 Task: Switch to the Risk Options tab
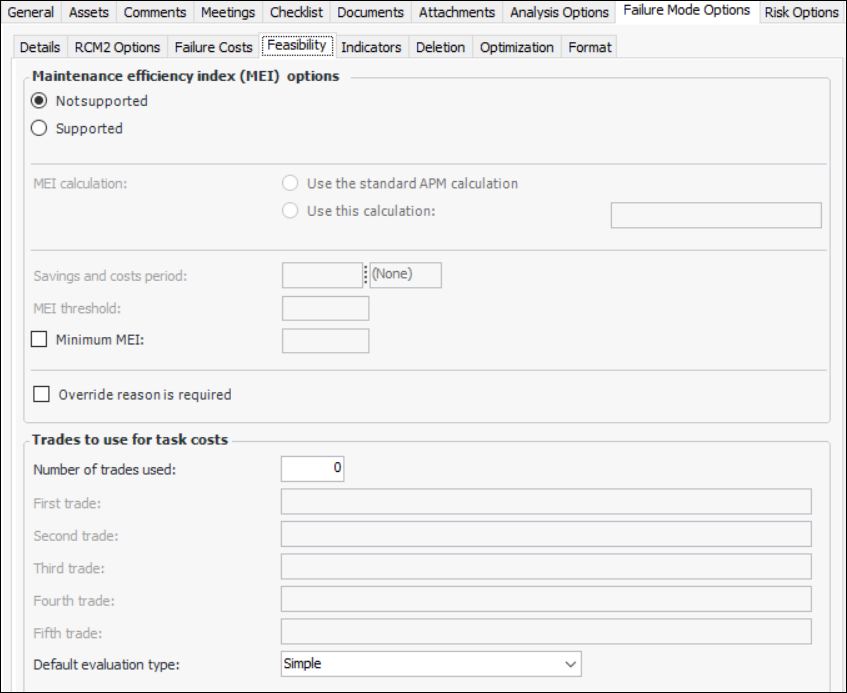801,12
